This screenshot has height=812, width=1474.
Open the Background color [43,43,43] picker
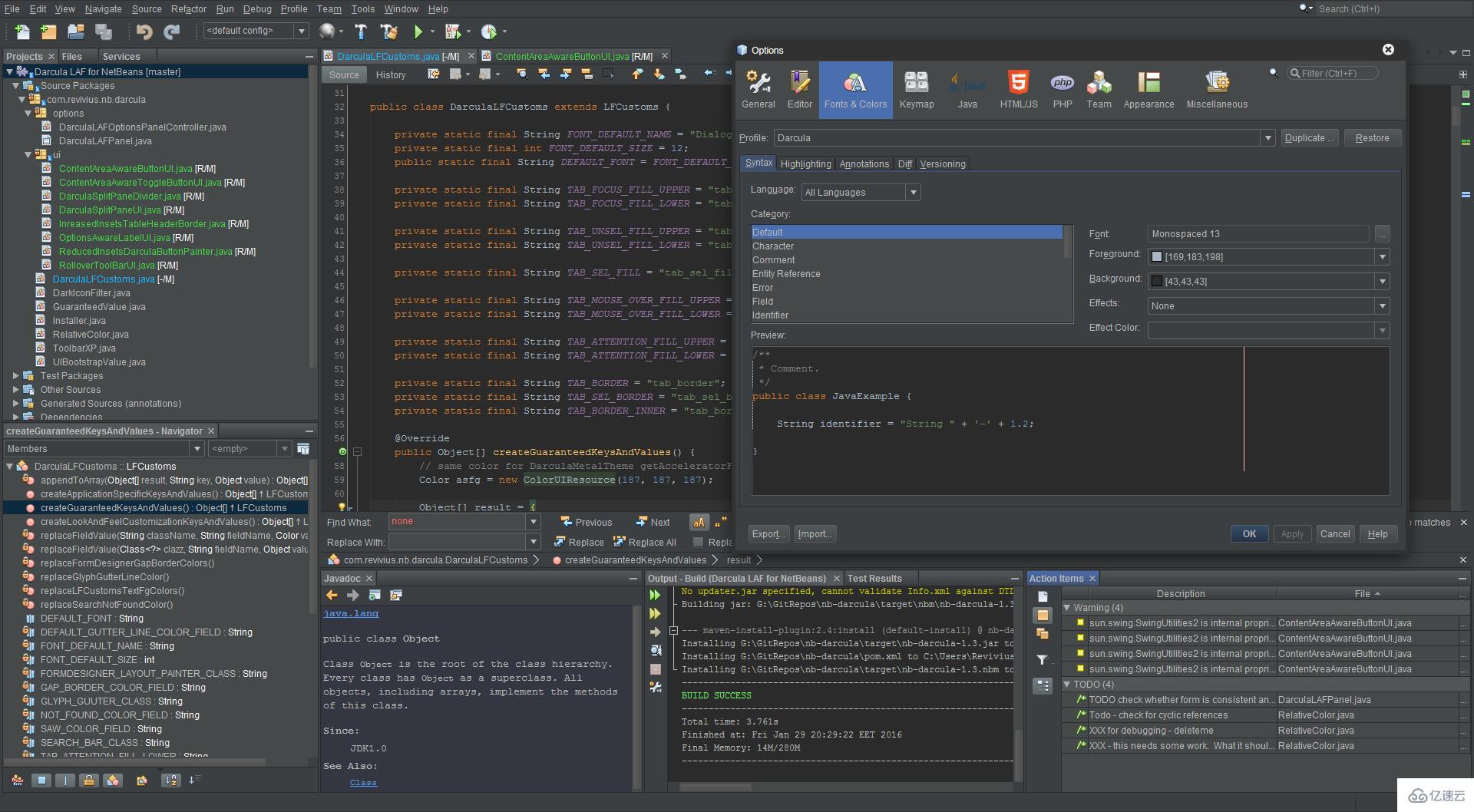tap(1268, 282)
